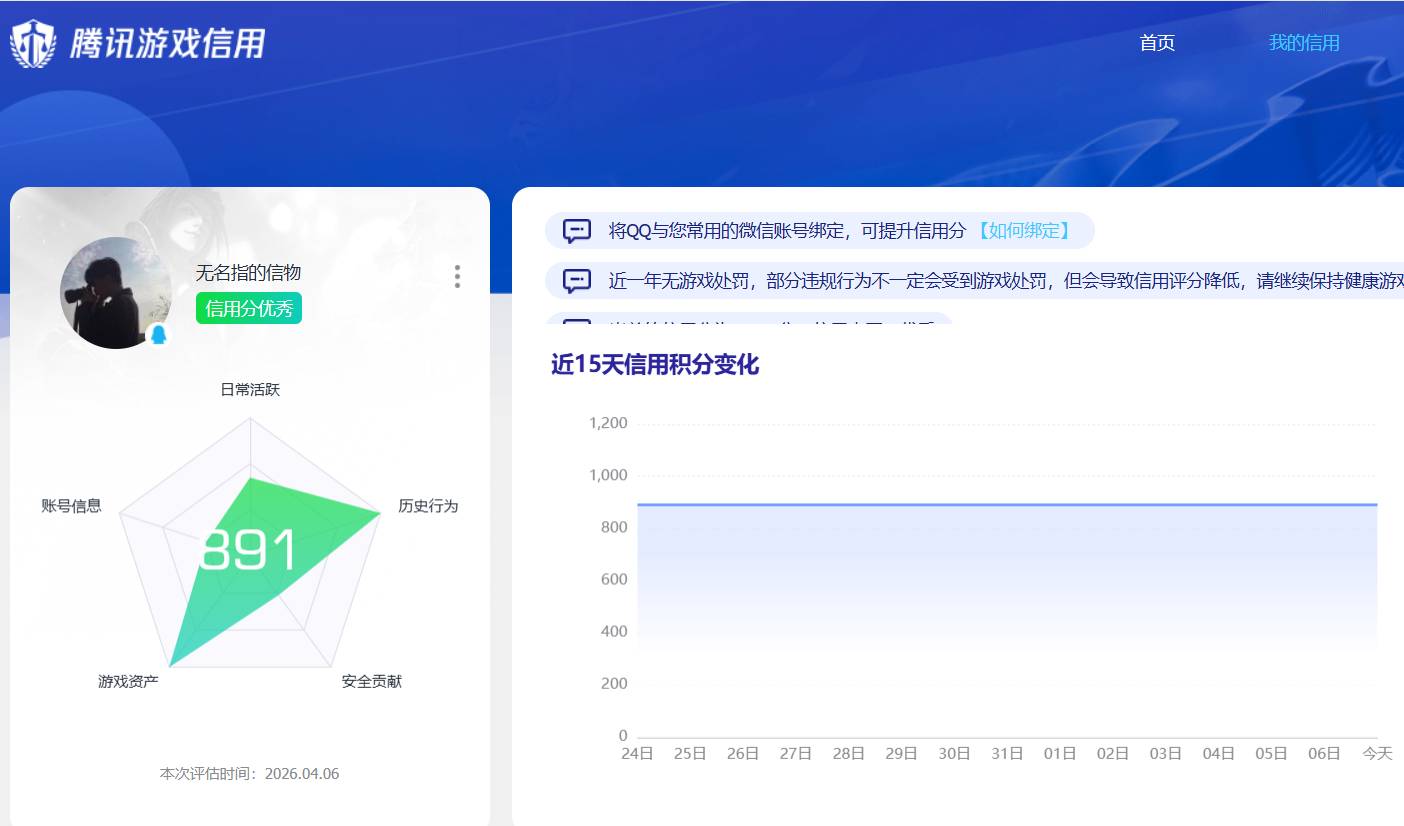This screenshot has height=826, width=1404.
Task: Go to the 首页 navigation item
Action: click(x=1156, y=43)
